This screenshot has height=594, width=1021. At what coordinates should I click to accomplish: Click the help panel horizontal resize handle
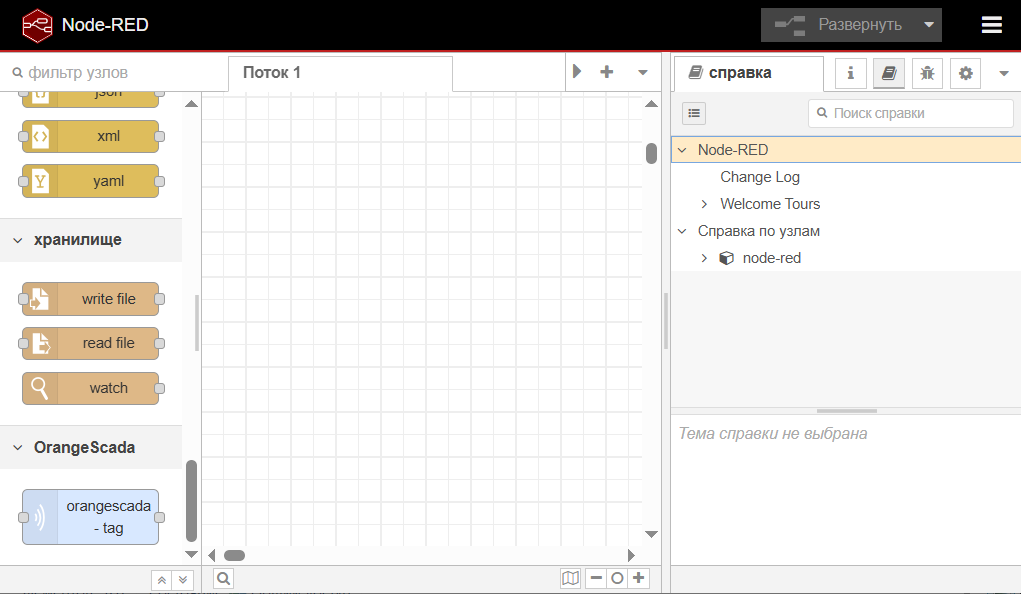(846, 411)
